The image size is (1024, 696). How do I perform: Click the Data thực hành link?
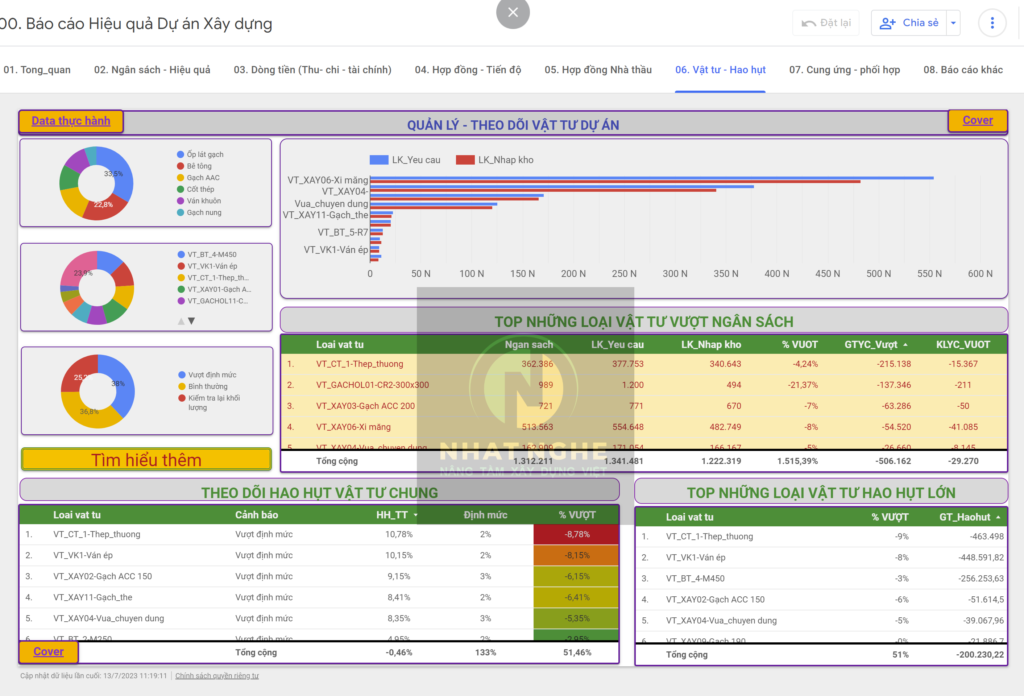tap(70, 121)
